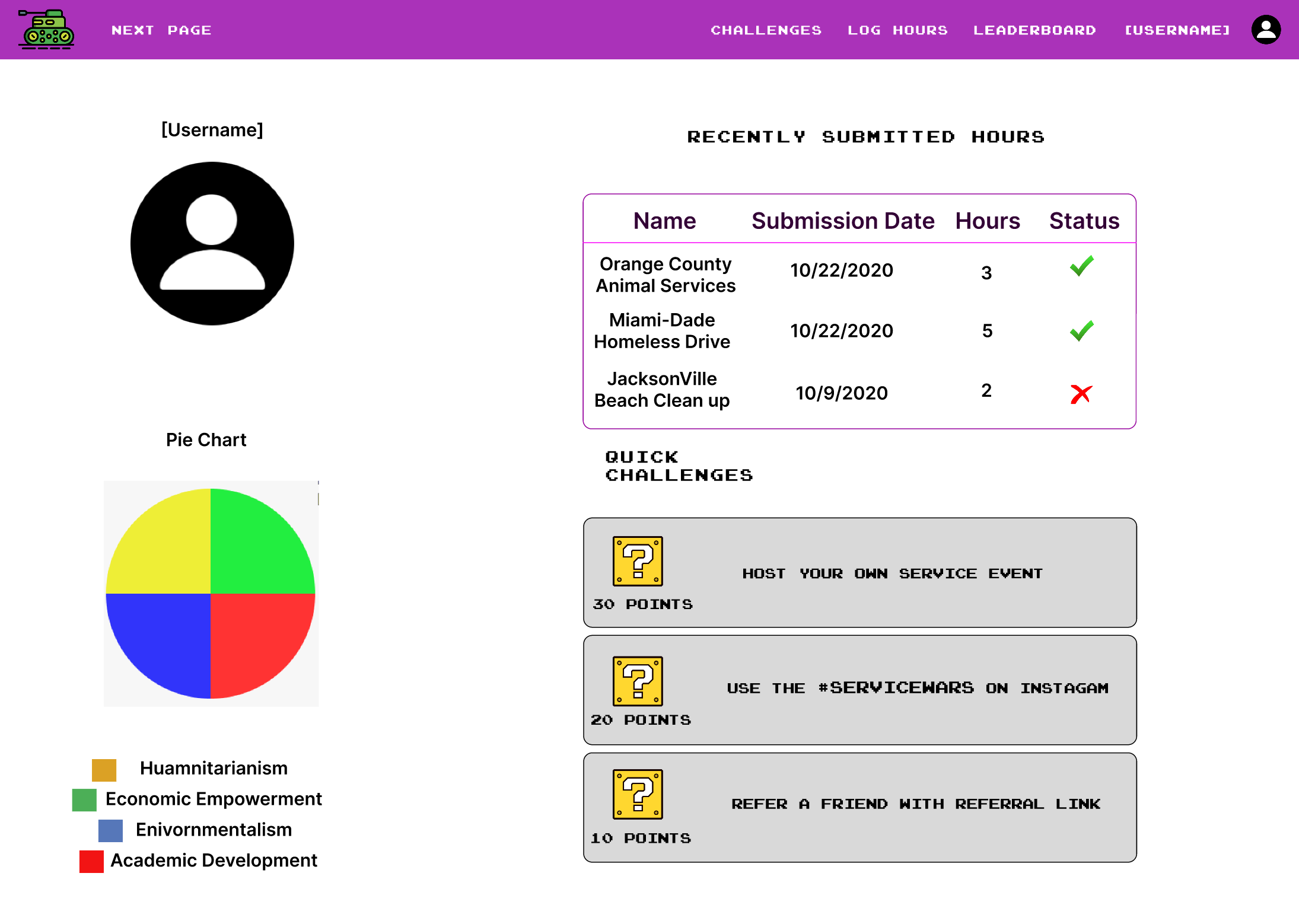This screenshot has height=924, width=1299.
Task: Click the red Academic Development legend swatch
Action: coord(91,861)
